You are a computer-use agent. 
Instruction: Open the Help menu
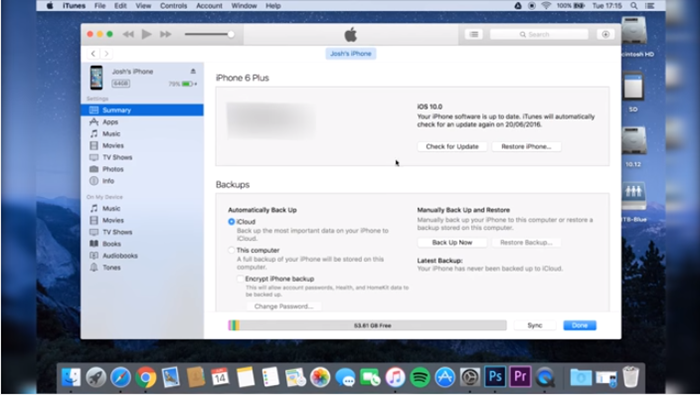[273, 6]
